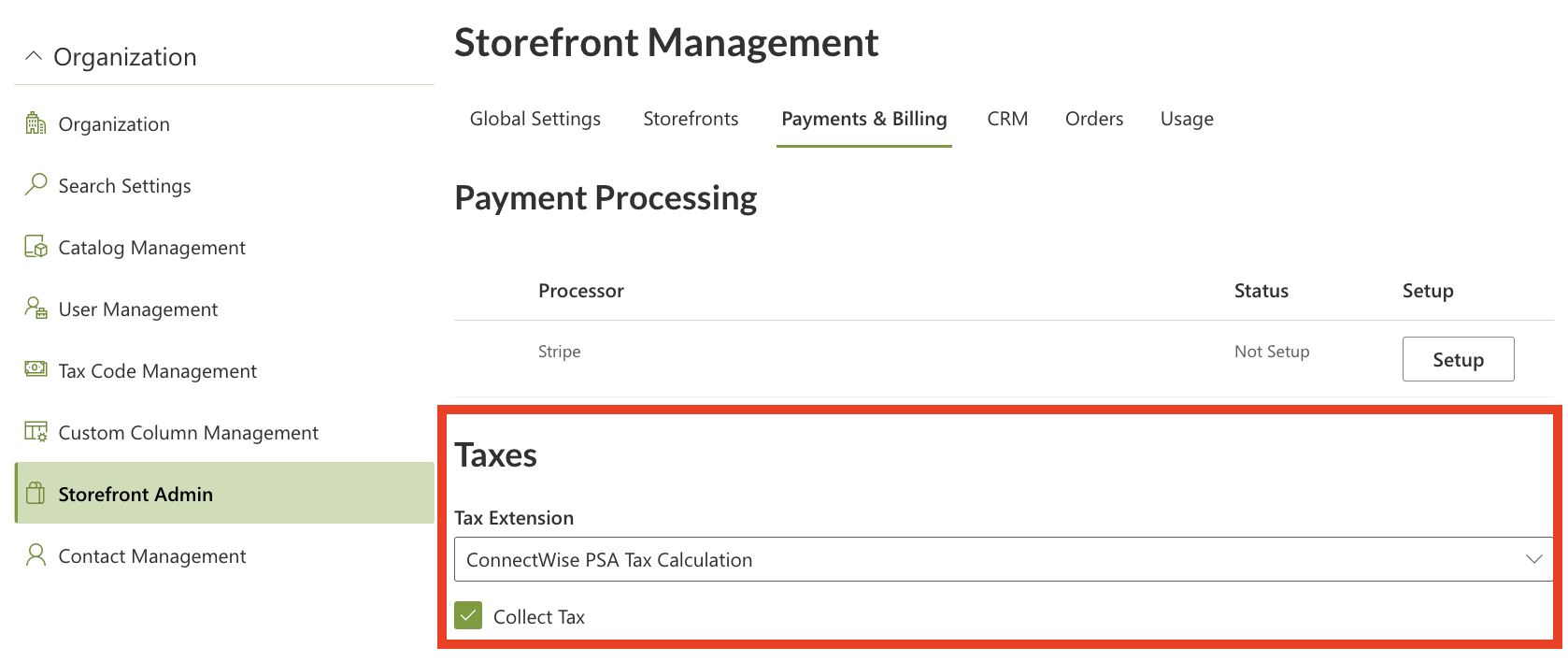Click the Processor column header
Screen dimensions: 1568x662
(x=581, y=291)
